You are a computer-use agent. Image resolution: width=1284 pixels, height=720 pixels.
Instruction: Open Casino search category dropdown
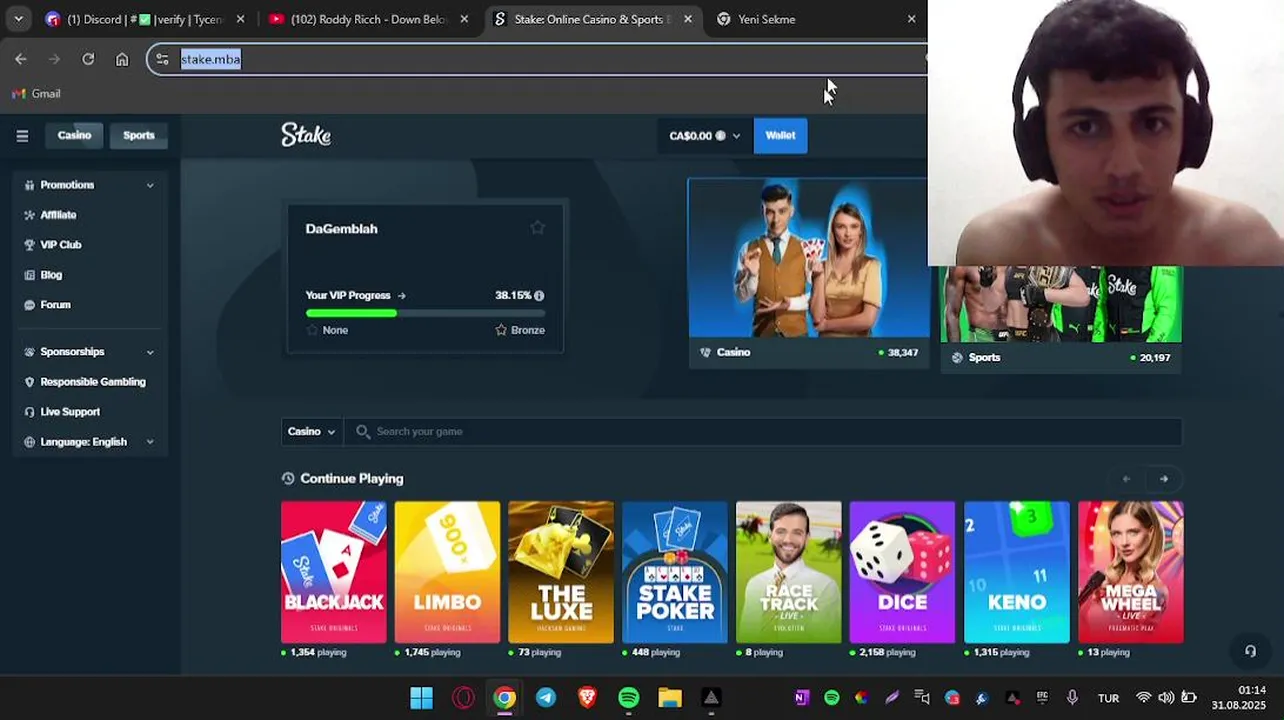(311, 431)
